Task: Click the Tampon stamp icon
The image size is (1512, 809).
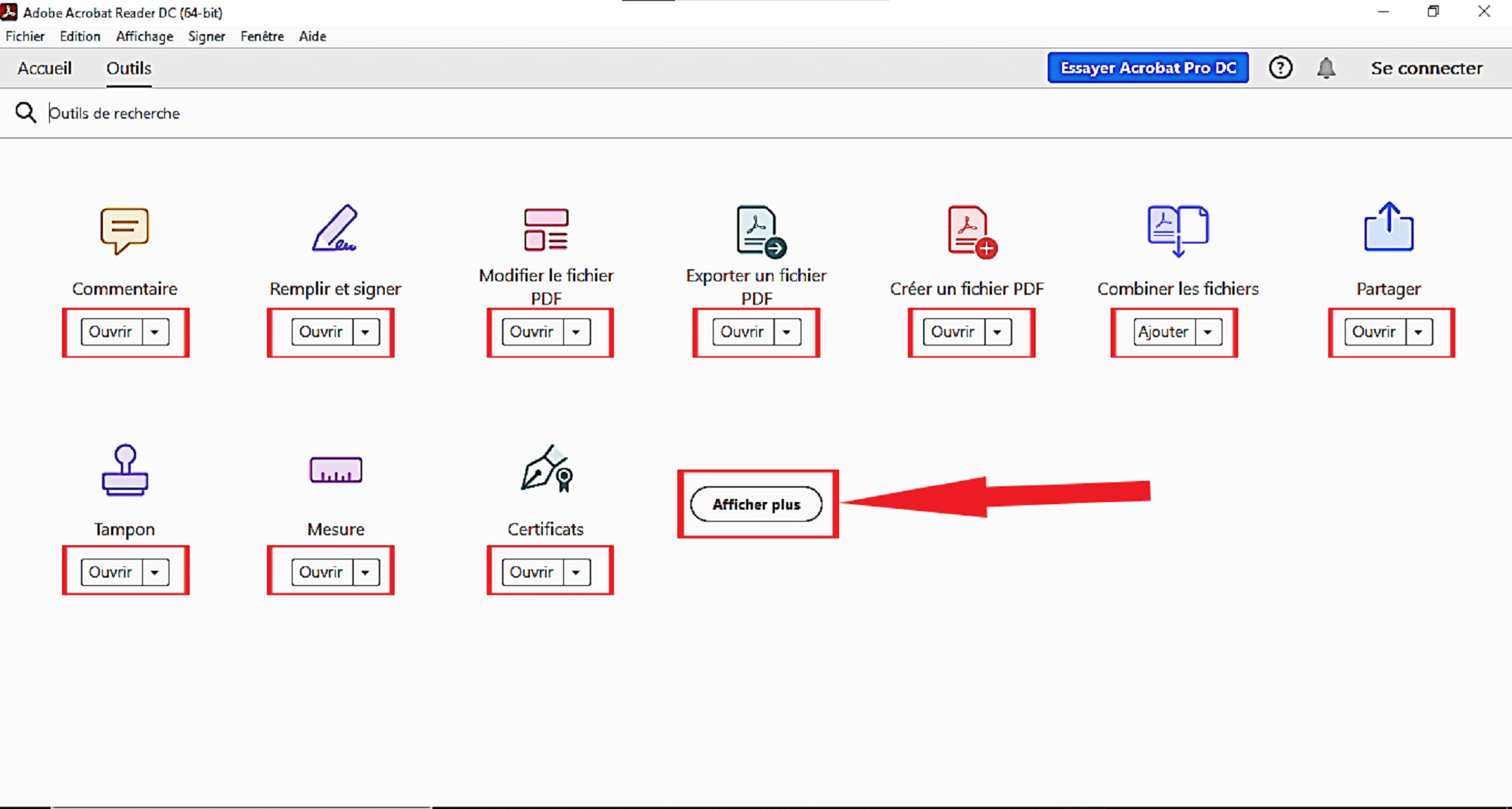Action: [125, 470]
